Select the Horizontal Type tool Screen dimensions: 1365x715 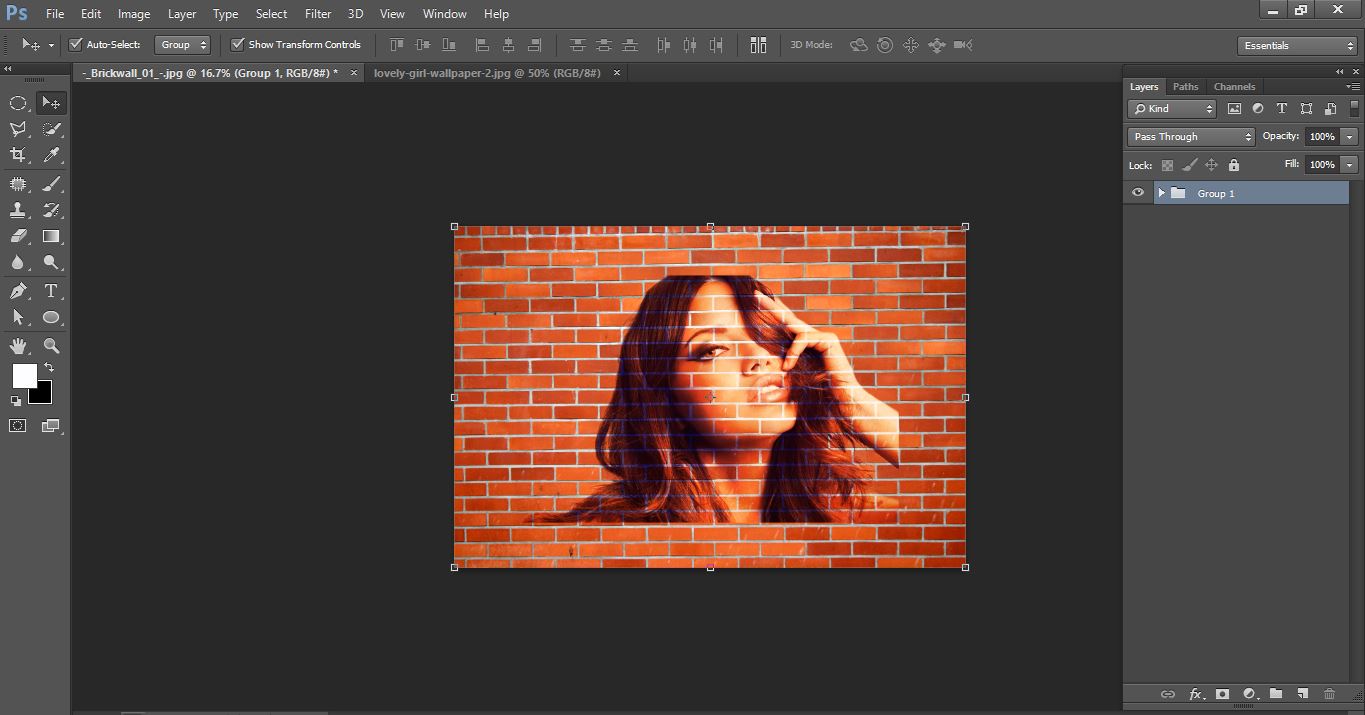click(51, 290)
